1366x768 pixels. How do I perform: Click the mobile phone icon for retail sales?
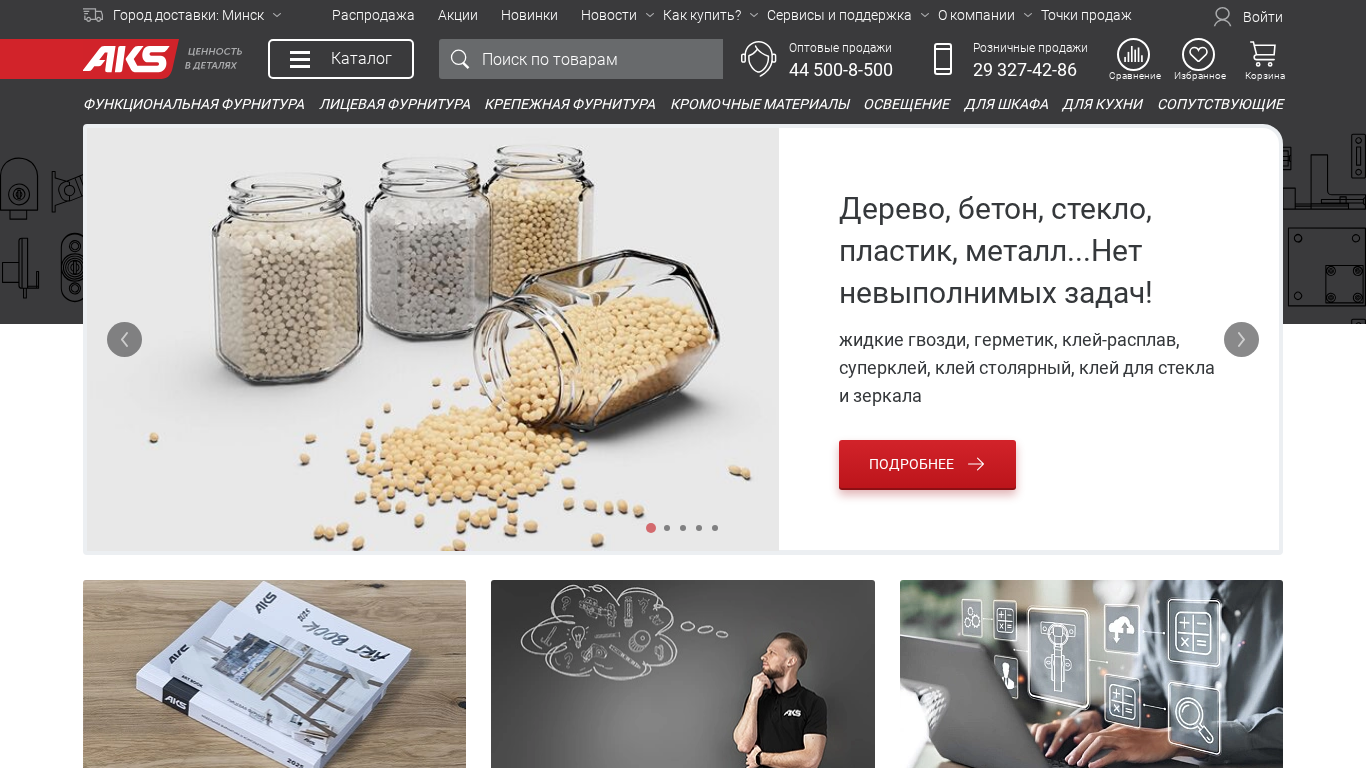click(943, 59)
